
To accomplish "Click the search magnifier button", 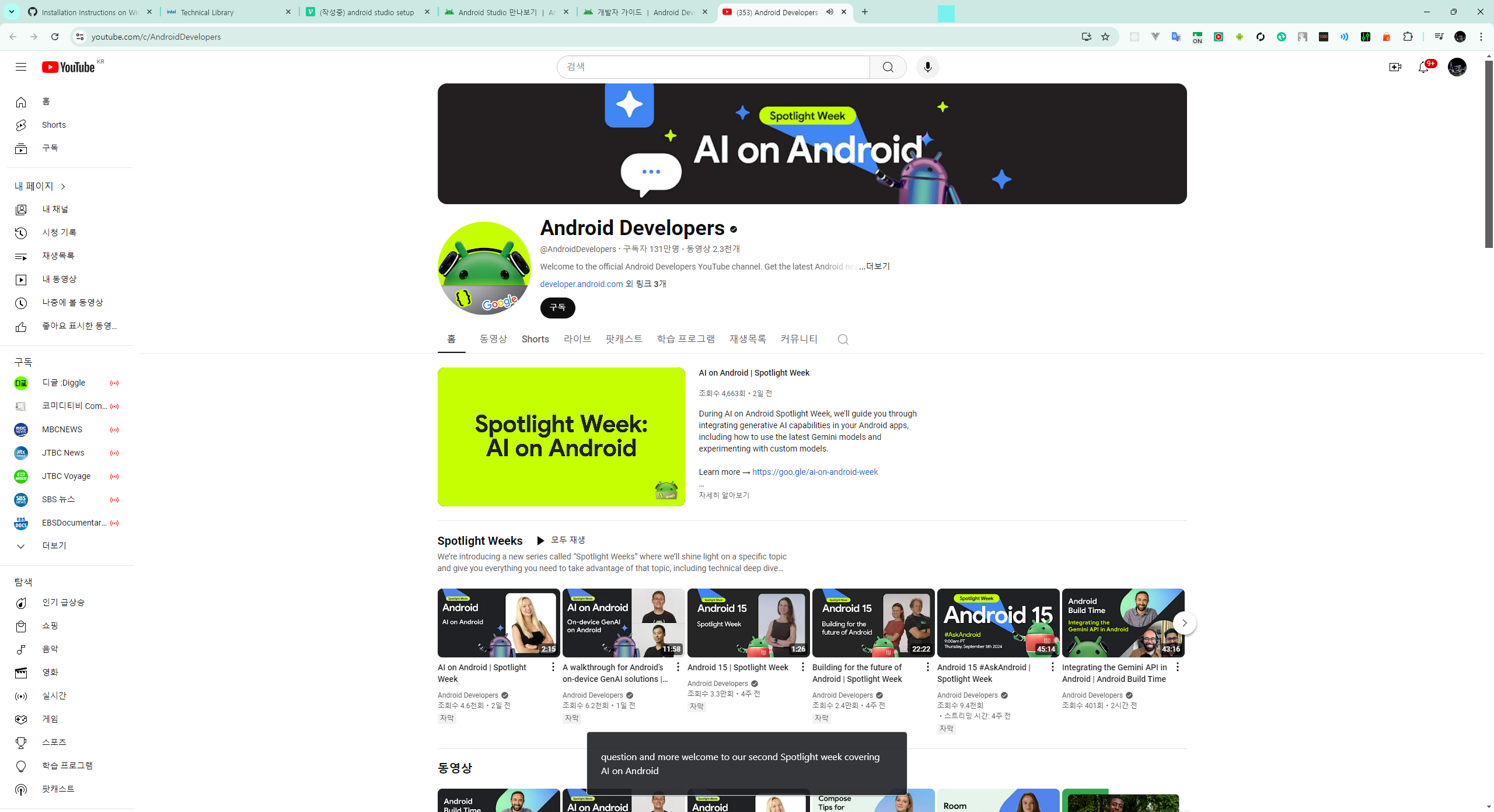I will pyautogui.click(x=888, y=67).
